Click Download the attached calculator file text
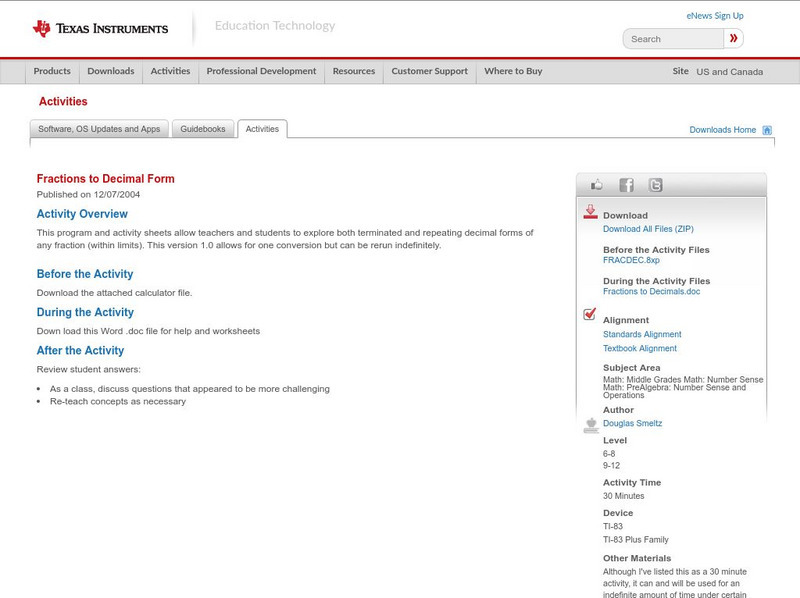The height and width of the screenshot is (598, 800). pos(114,293)
